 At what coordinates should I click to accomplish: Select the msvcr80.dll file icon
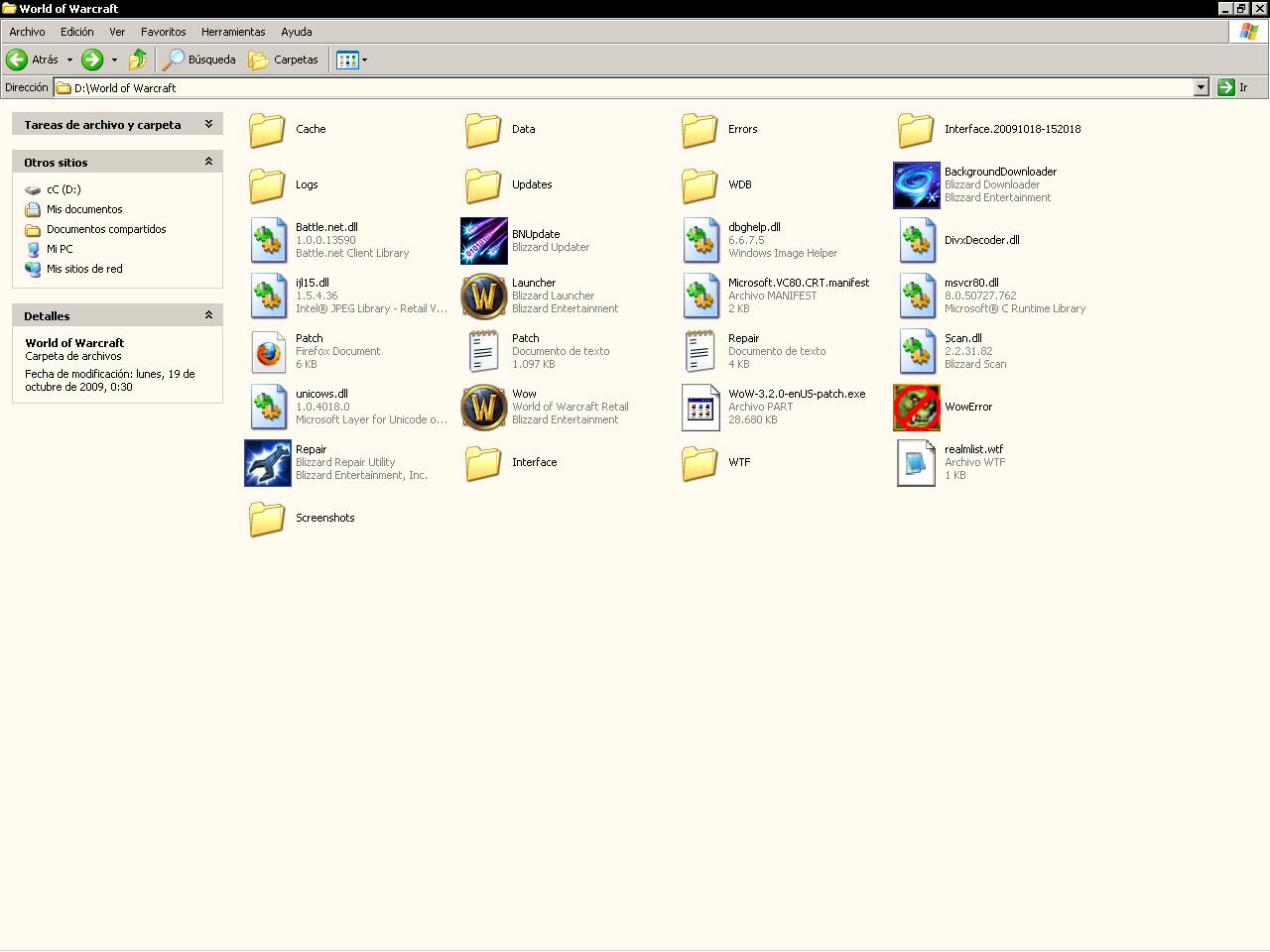(917, 297)
